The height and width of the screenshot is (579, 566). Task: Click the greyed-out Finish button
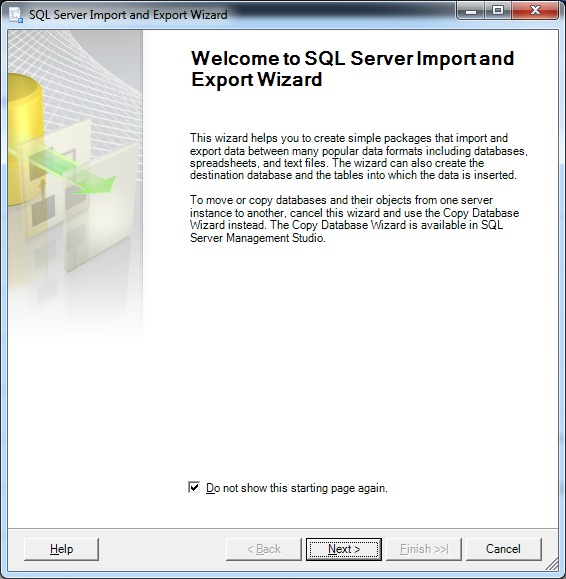(x=424, y=549)
